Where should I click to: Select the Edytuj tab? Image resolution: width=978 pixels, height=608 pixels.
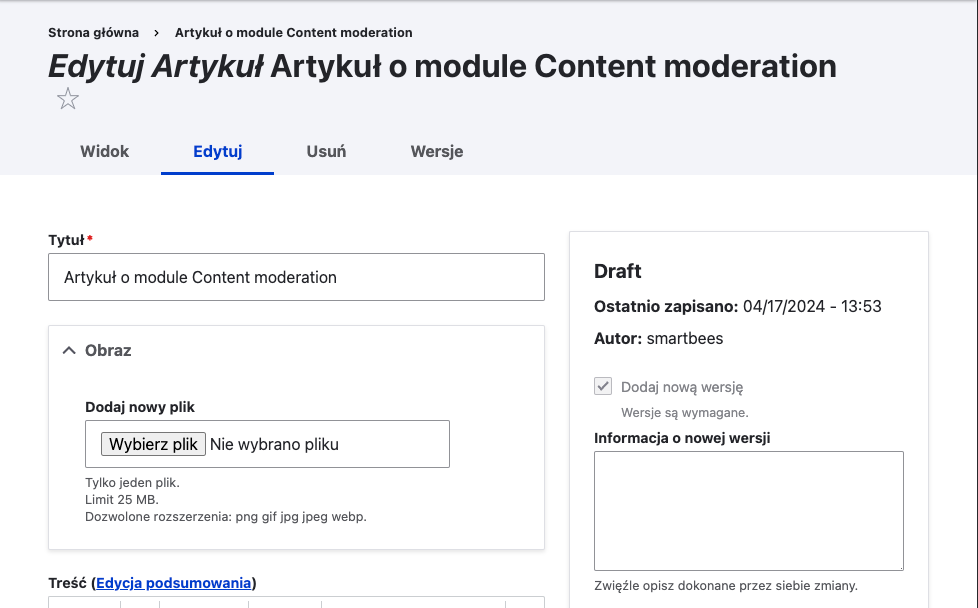[x=217, y=152]
